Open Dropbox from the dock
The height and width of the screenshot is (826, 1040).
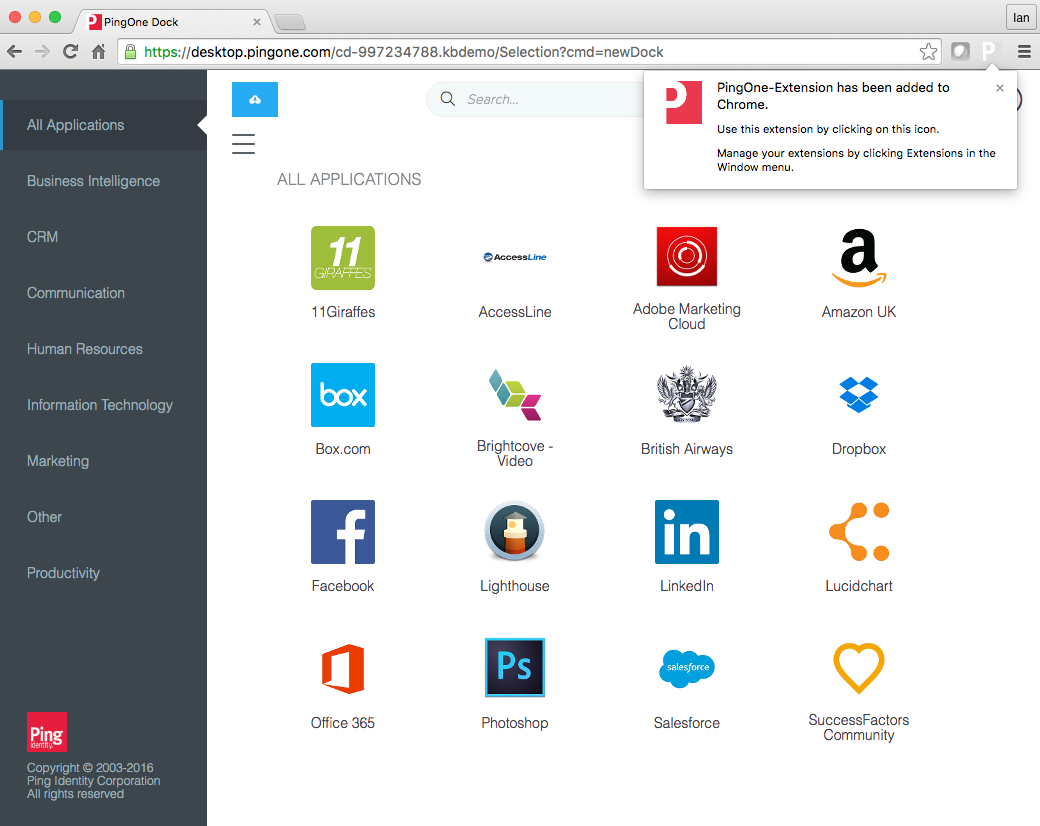[x=858, y=395]
